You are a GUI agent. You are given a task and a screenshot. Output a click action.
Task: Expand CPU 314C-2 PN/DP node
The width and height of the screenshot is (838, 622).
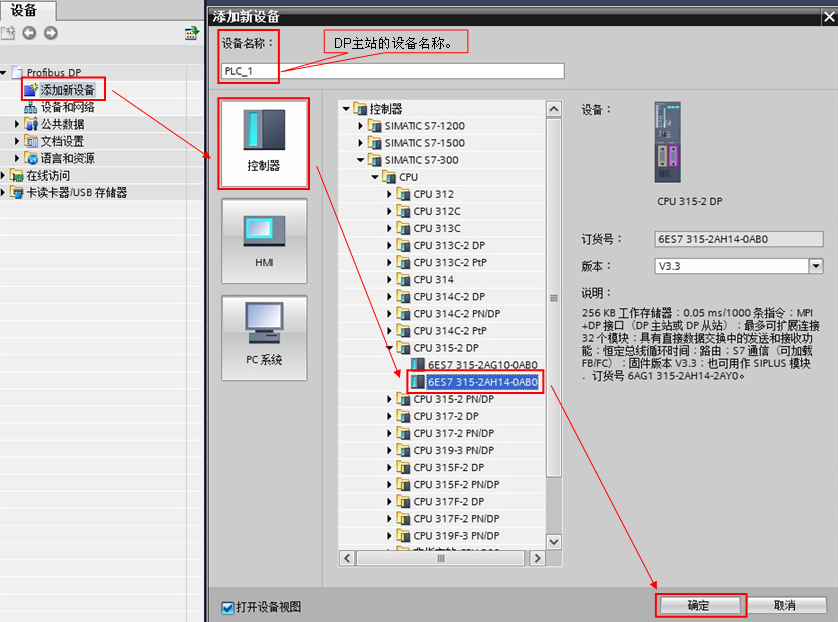389,314
